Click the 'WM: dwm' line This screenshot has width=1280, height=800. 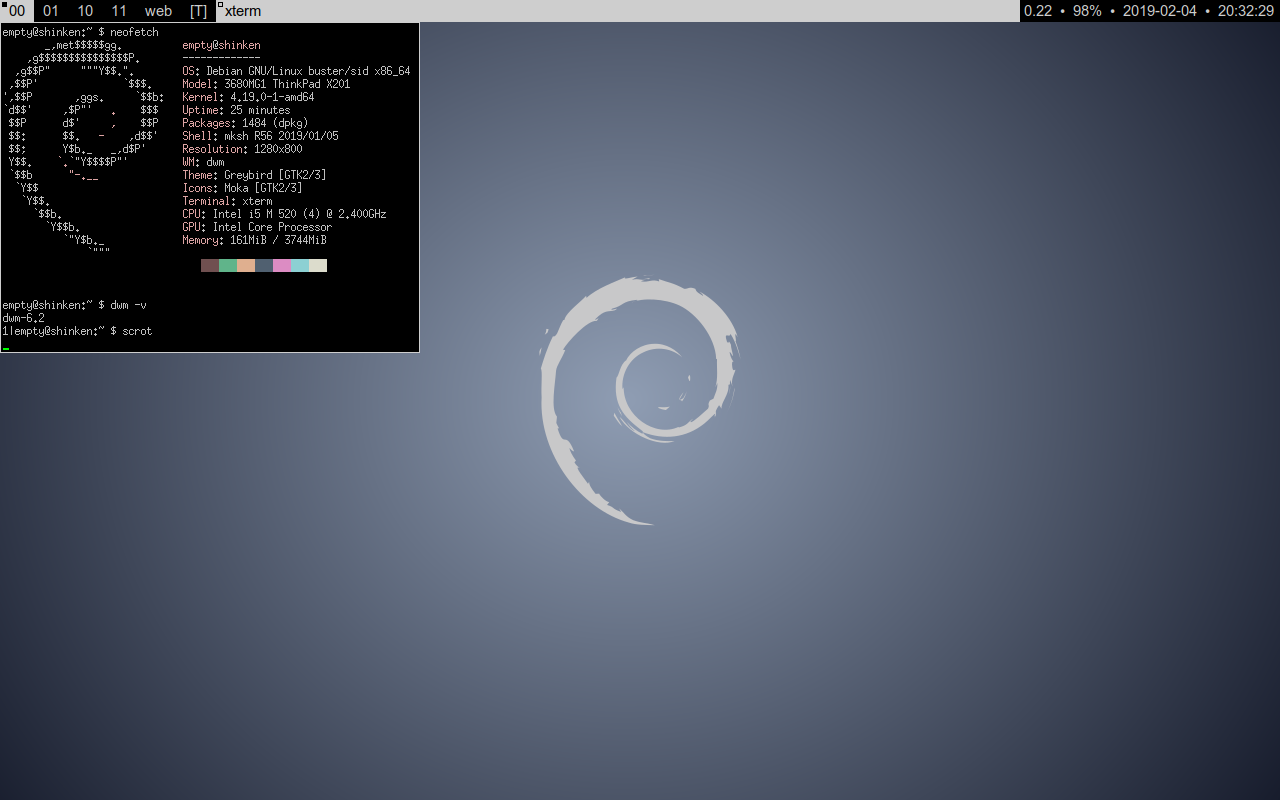[203, 162]
